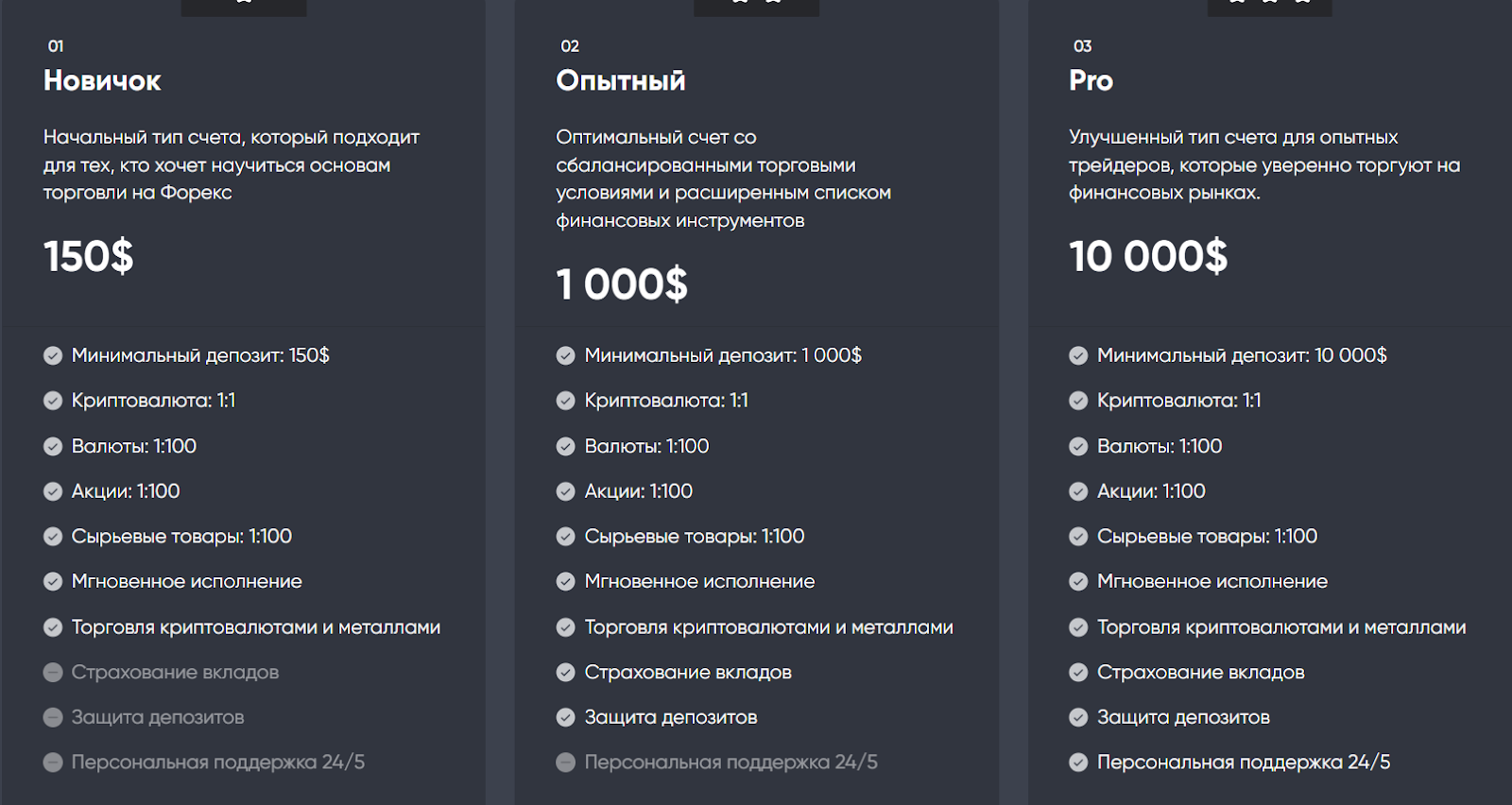Open the 'Pro' account heading
This screenshot has width=1512, height=805.
click(x=1091, y=81)
